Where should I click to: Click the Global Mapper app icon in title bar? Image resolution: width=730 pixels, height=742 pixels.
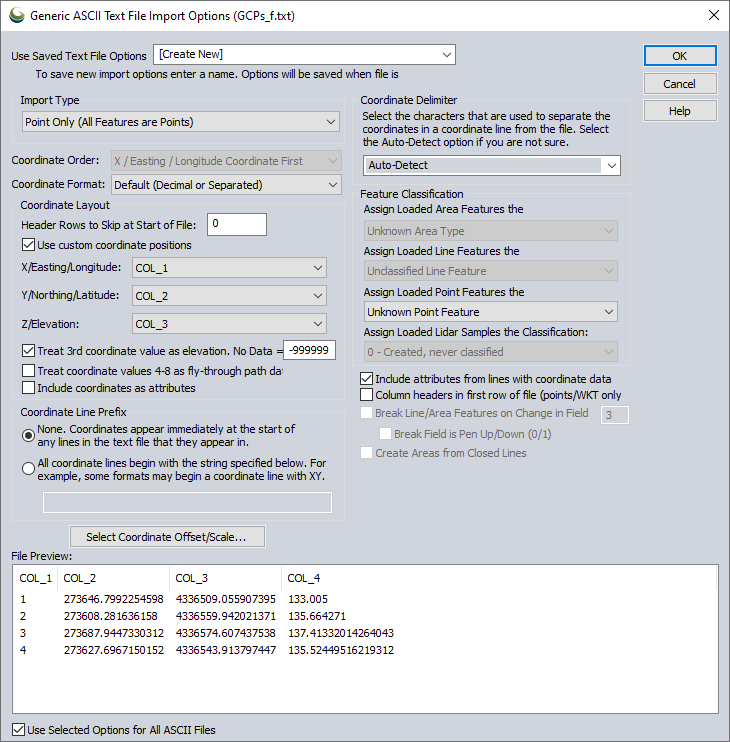[x=17, y=15]
